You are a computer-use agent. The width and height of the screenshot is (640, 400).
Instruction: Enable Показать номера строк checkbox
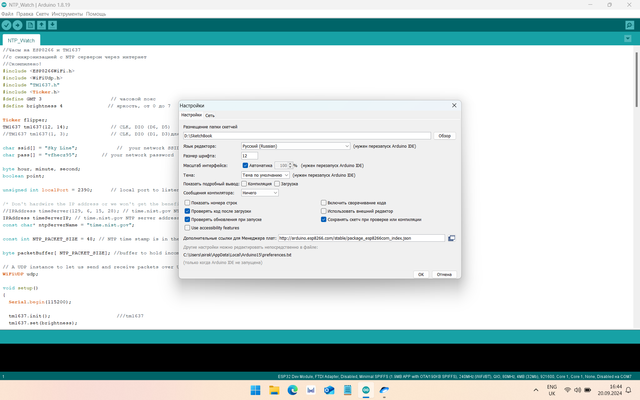[x=187, y=203]
